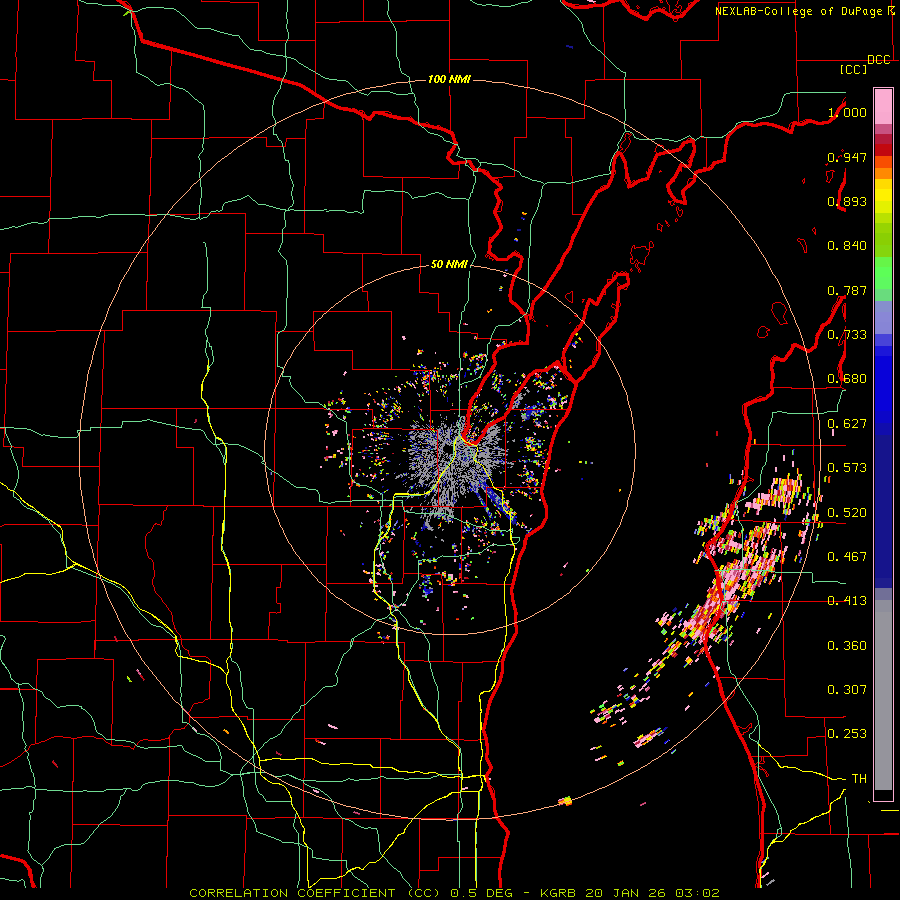Click the 0.467 scale value
This screenshot has height=900, width=900.
pos(847,557)
